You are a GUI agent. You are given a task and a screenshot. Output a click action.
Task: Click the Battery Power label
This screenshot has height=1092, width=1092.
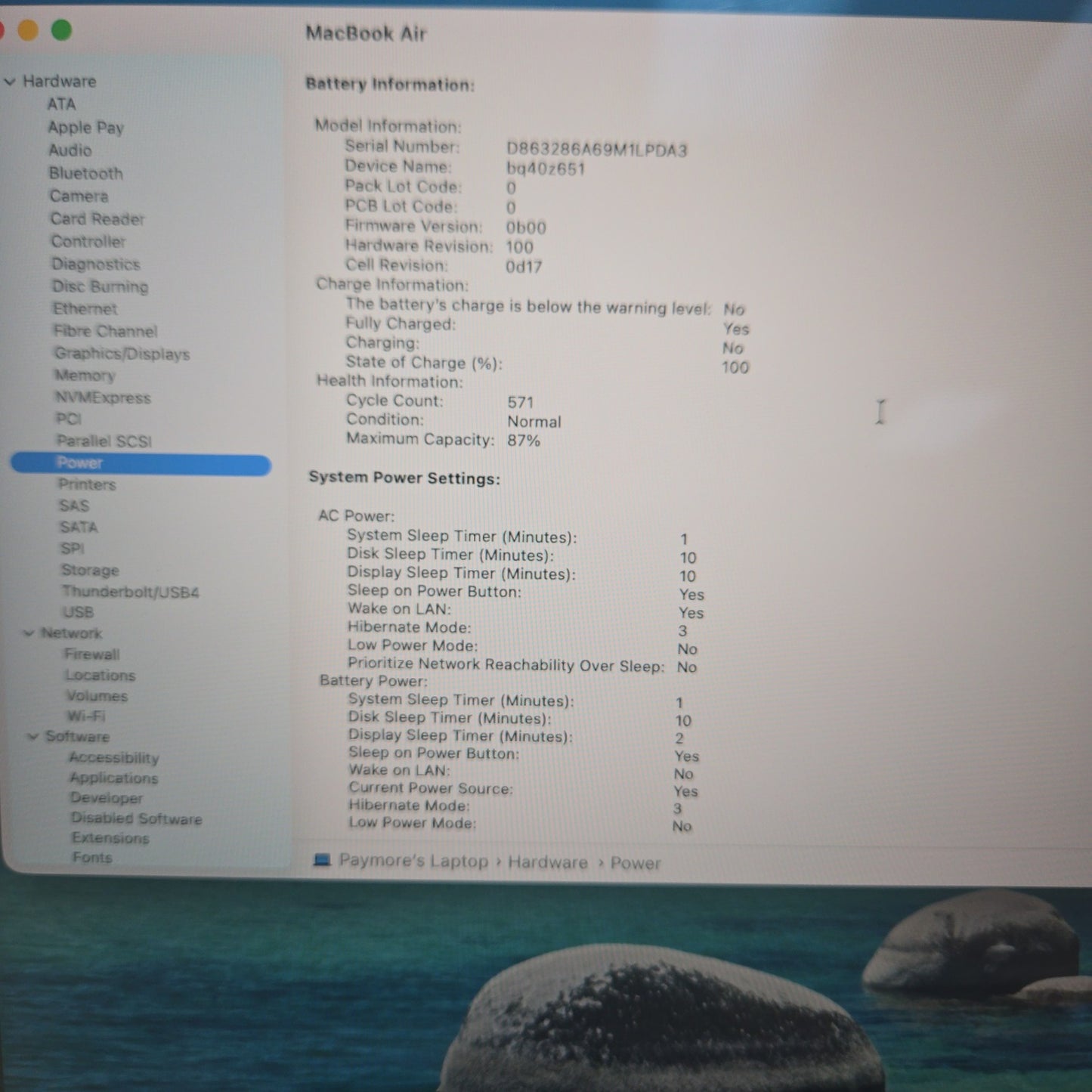click(373, 681)
